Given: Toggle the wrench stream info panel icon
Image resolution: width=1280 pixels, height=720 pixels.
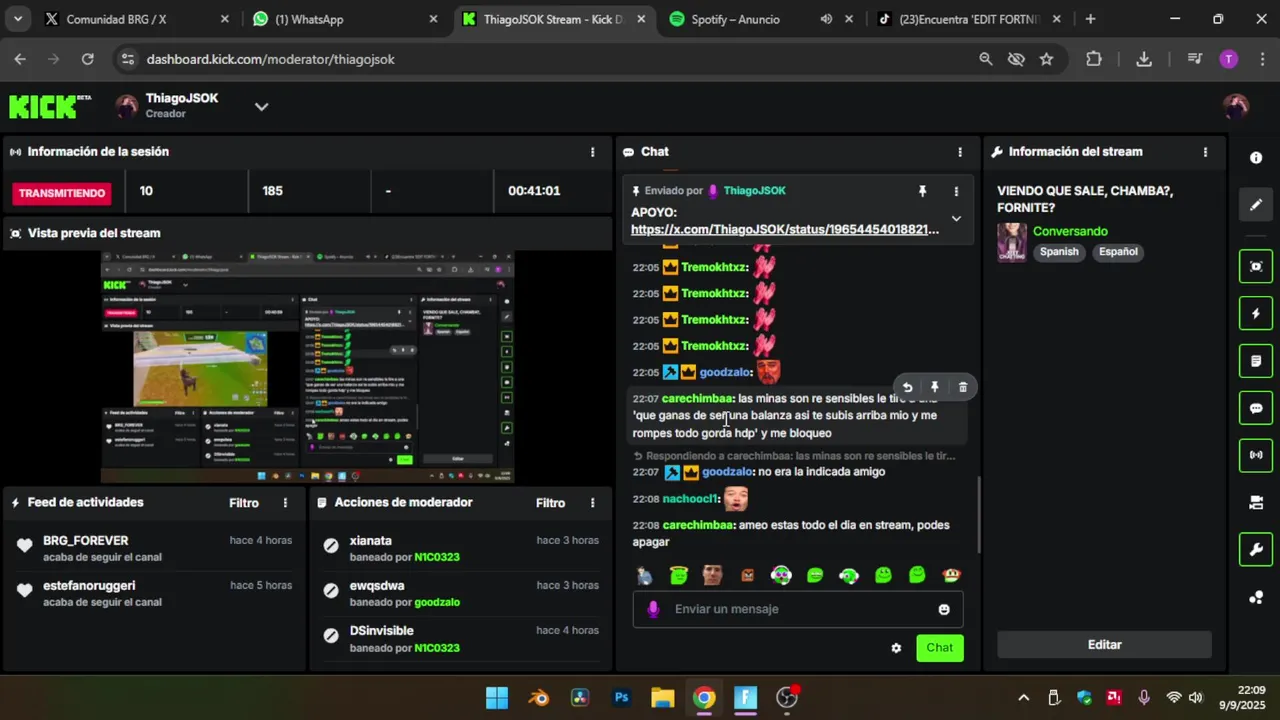Looking at the screenshot, I should (1256, 549).
